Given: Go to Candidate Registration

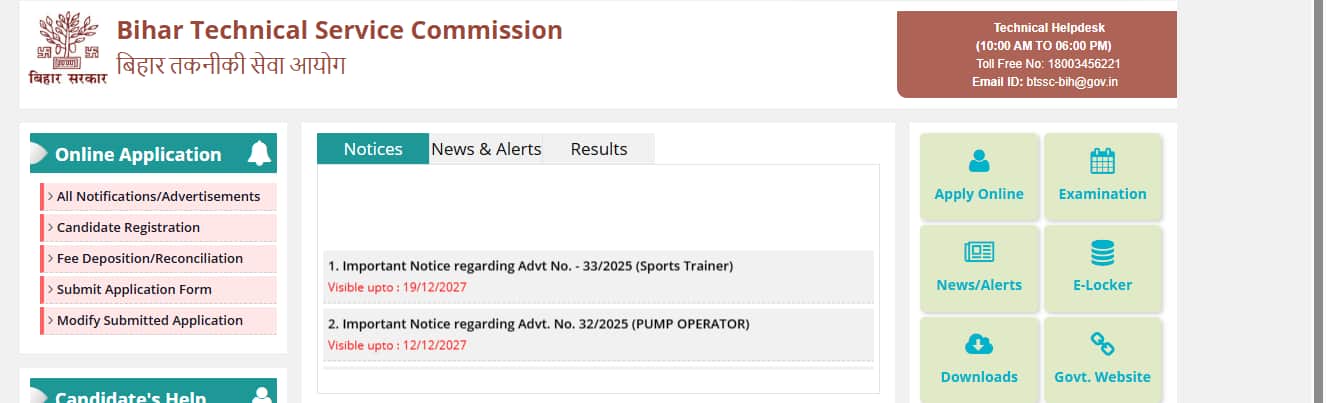Looking at the screenshot, I should (x=128, y=228).
